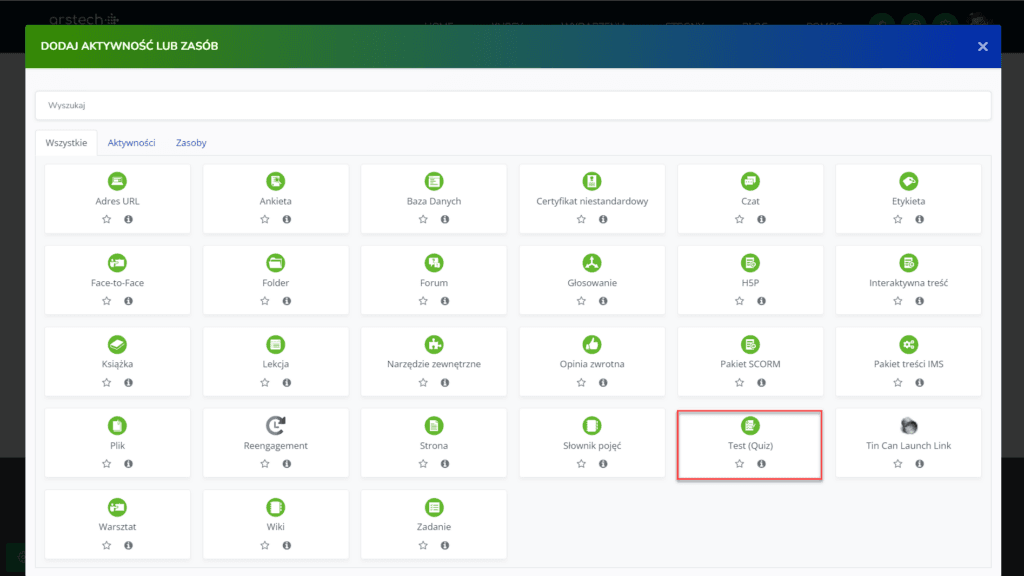The width and height of the screenshot is (1024, 576).
Task: Open info for Etykieta
Action: (920, 219)
